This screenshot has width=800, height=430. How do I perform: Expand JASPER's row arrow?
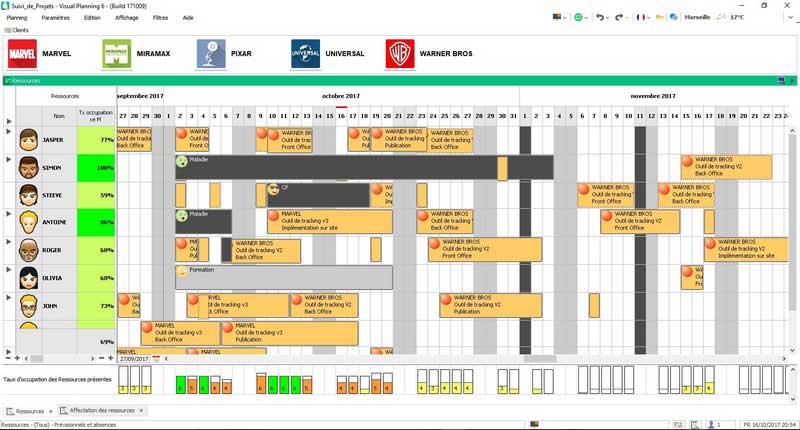[9, 132]
